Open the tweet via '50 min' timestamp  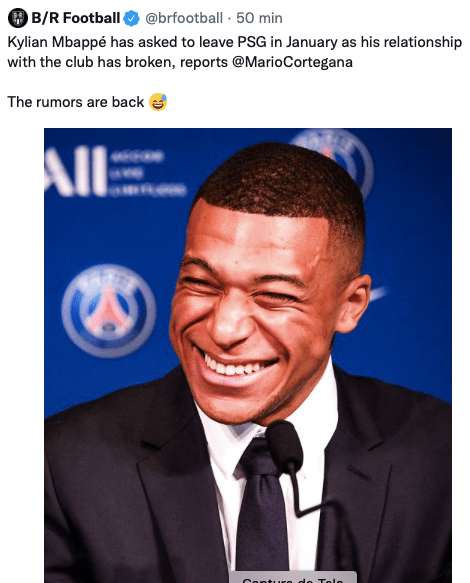259,18
